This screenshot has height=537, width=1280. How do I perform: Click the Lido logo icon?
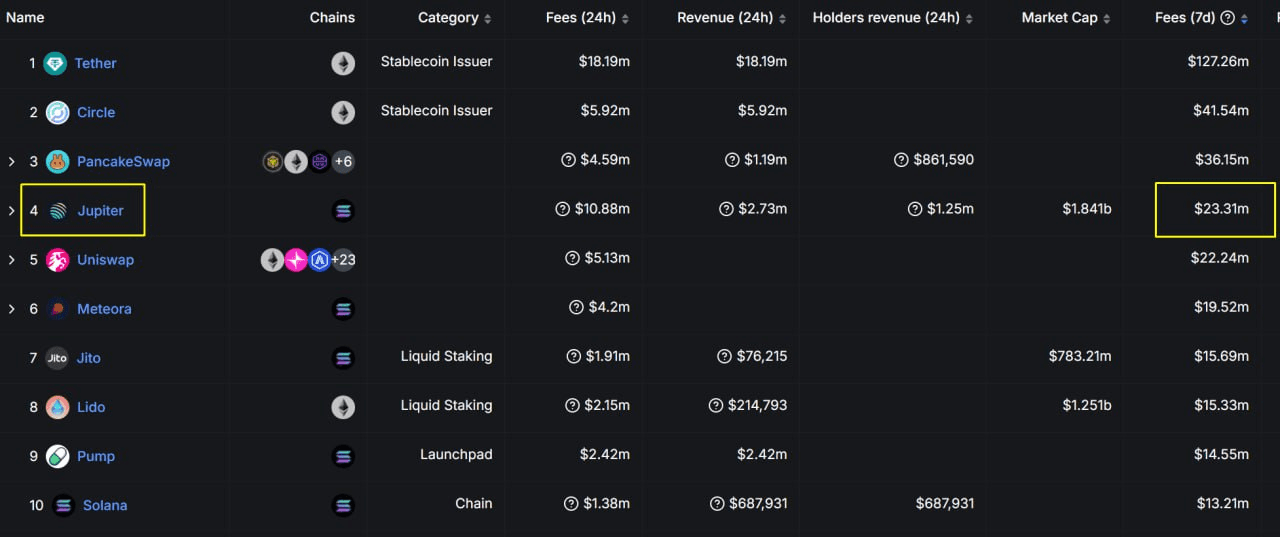coord(57,407)
